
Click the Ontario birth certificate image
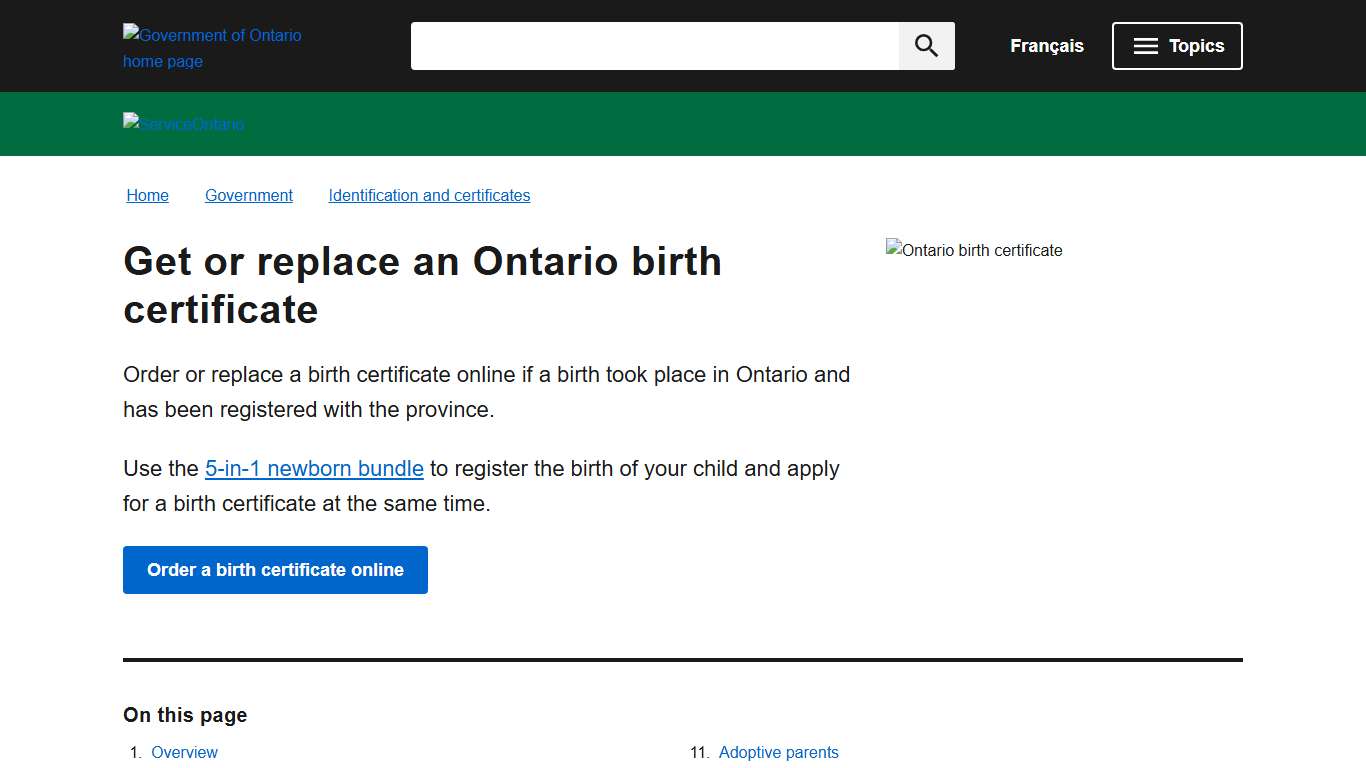click(x=973, y=250)
